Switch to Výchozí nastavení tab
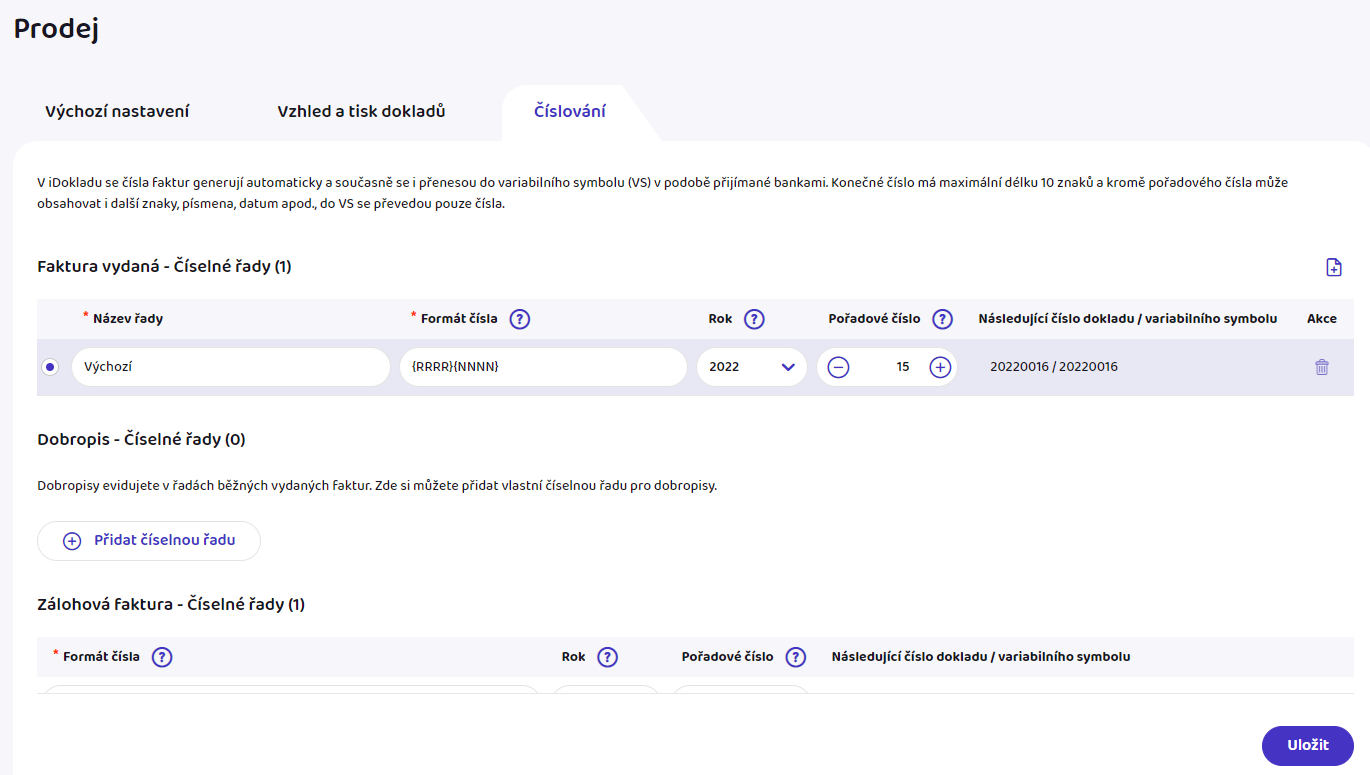The height and width of the screenshot is (775, 1370). click(x=117, y=111)
